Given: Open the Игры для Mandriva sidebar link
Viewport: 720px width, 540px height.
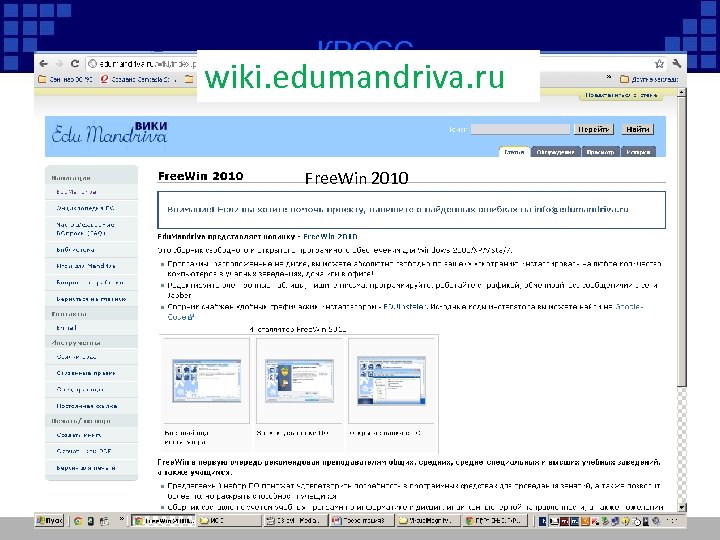Looking at the screenshot, I should (x=85, y=266).
